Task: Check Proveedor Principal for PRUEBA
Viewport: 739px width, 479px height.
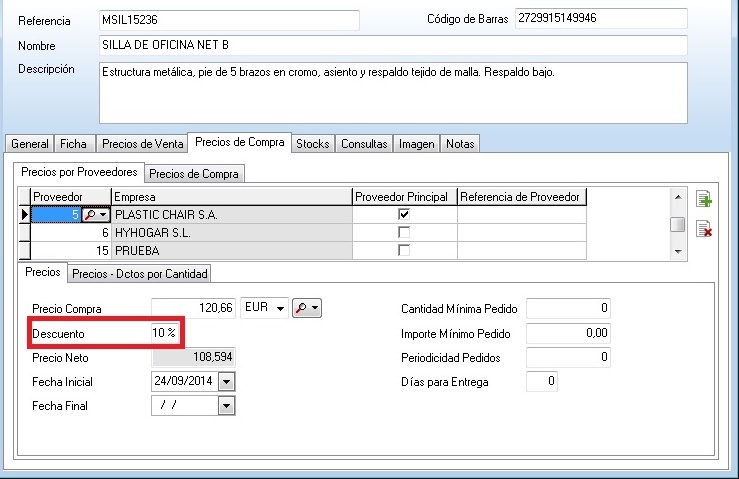Action: coord(404,250)
